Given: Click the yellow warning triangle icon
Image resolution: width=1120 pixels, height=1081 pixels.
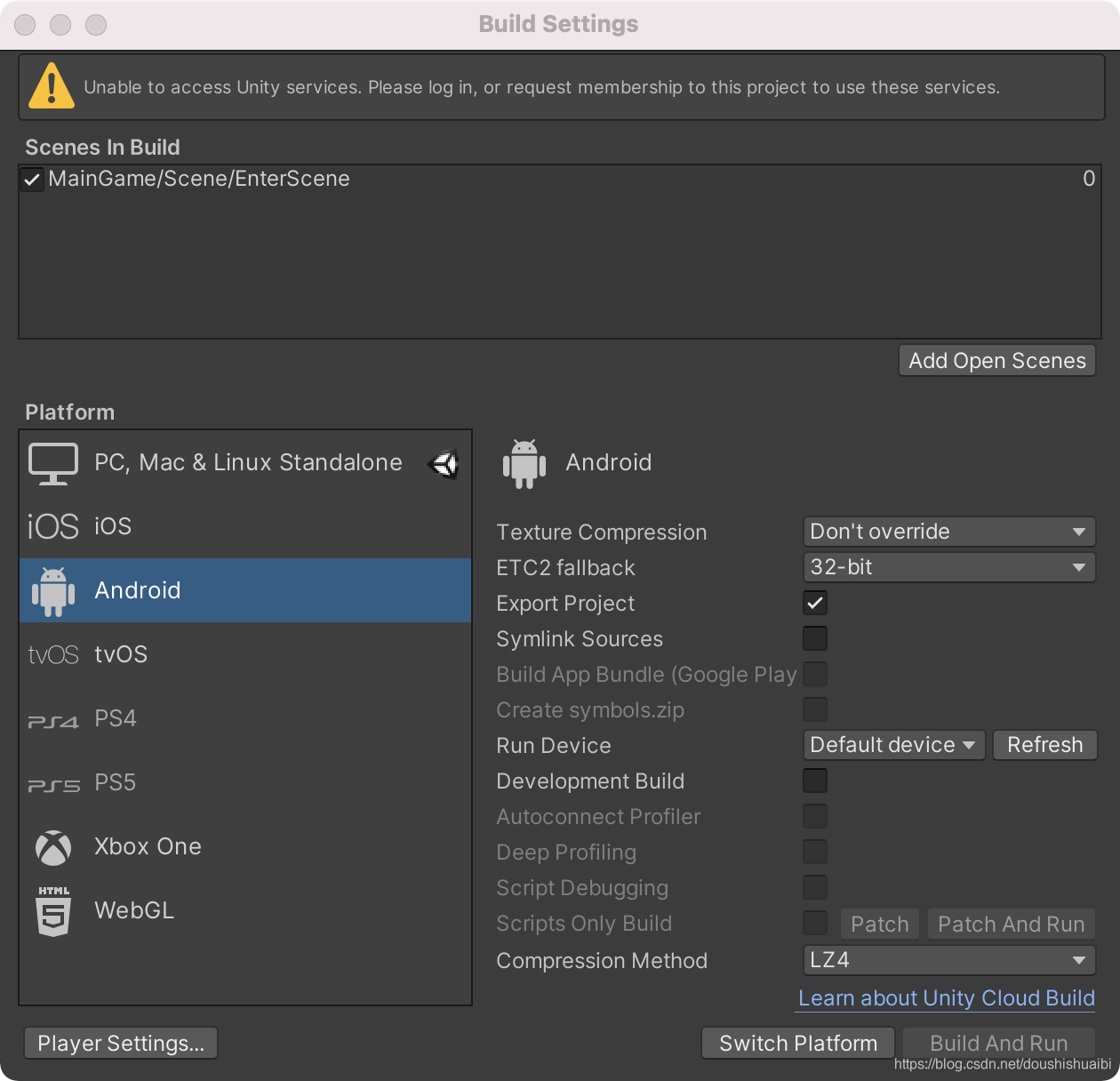Looking at the screenshot, I should point(51,86).
